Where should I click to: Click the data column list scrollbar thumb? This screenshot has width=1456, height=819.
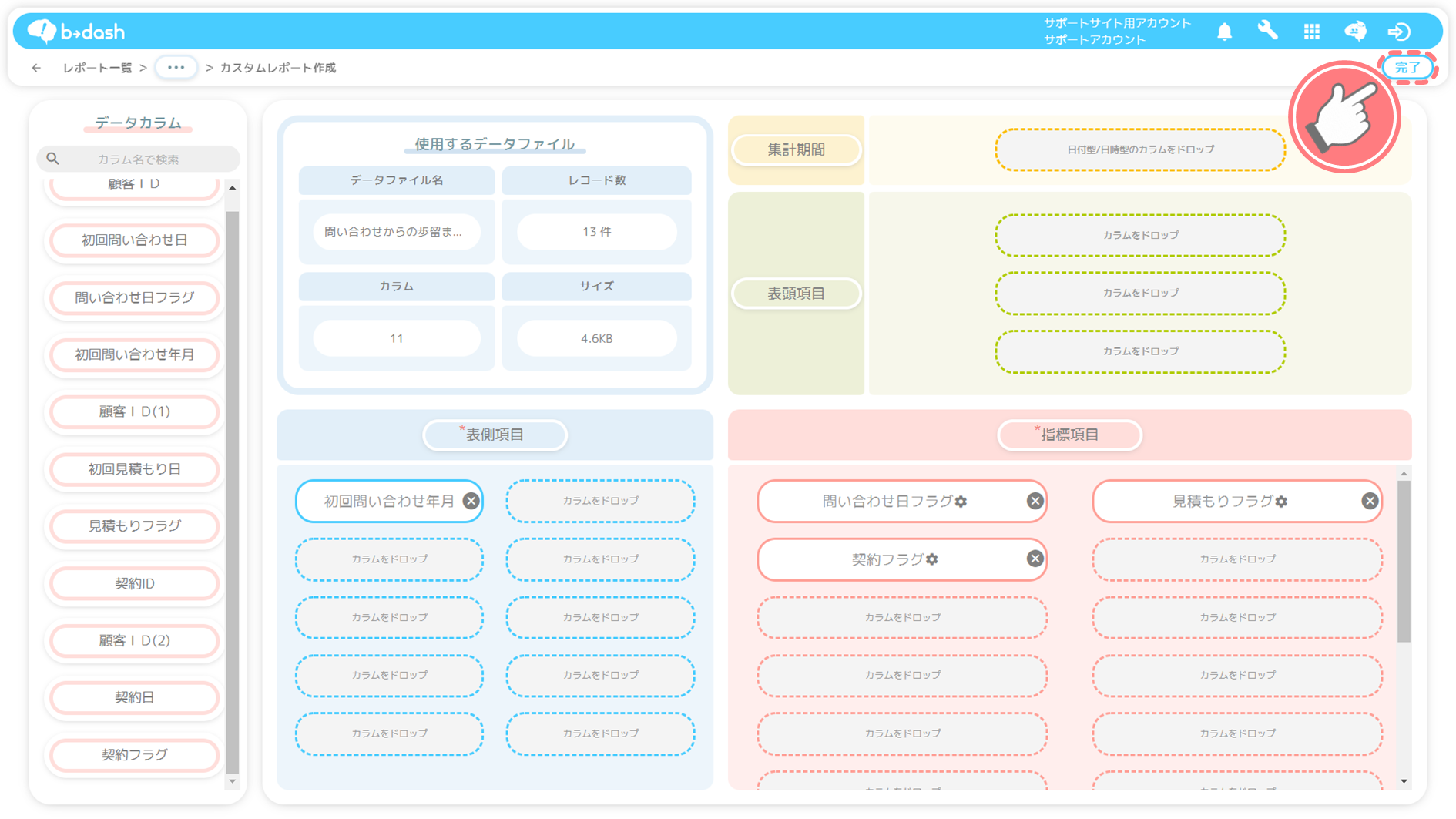(x=233, y=492)
